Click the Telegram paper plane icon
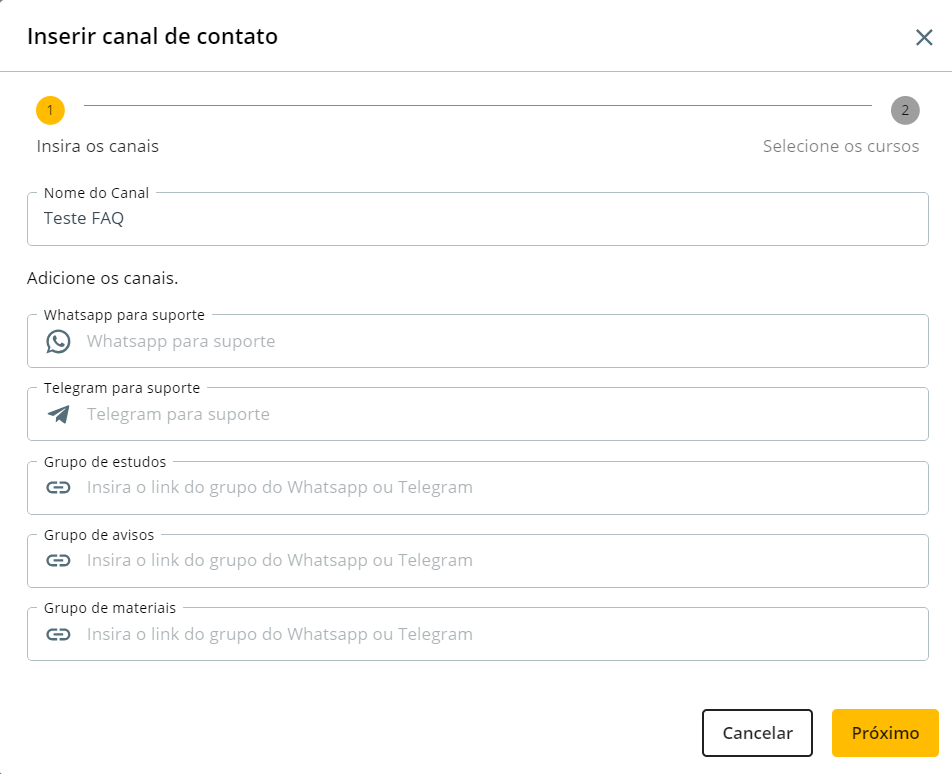Image resolution: width=952 pixels, height=774 pixels. tap(59, 414)
